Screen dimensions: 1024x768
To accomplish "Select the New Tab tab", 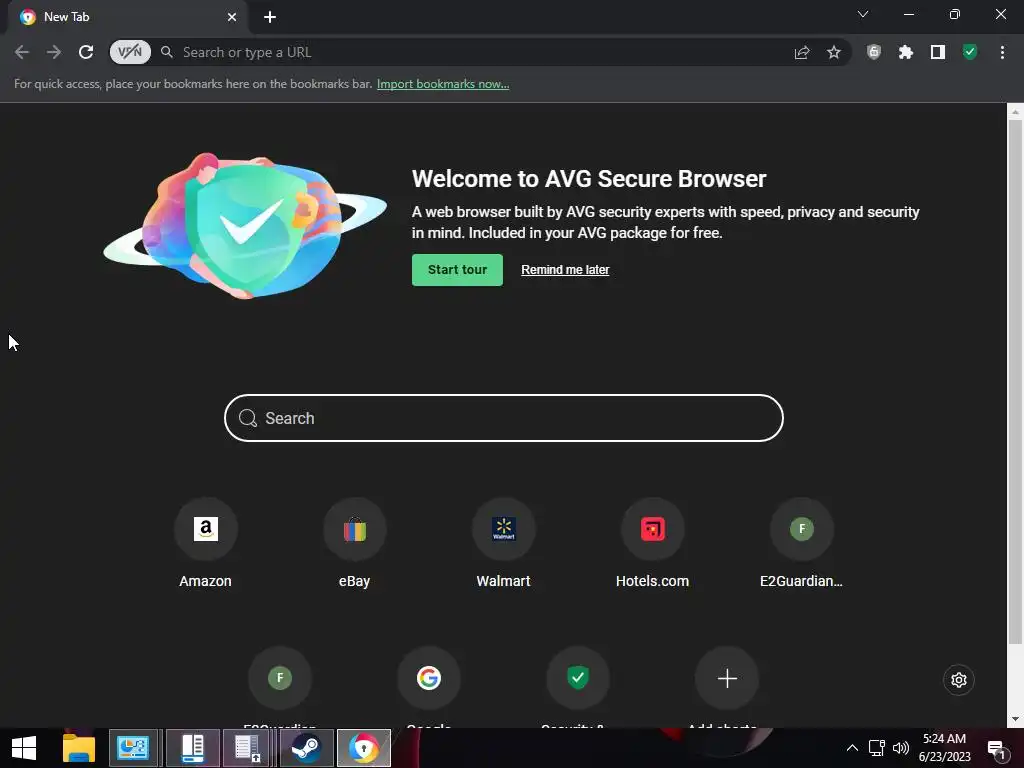I will 127,17.
